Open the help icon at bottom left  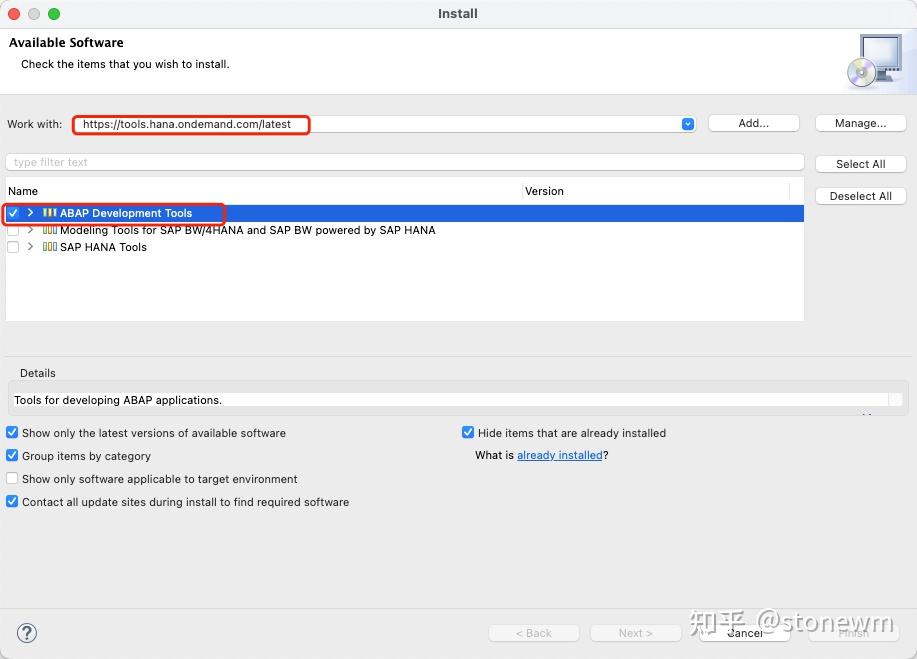26,633
